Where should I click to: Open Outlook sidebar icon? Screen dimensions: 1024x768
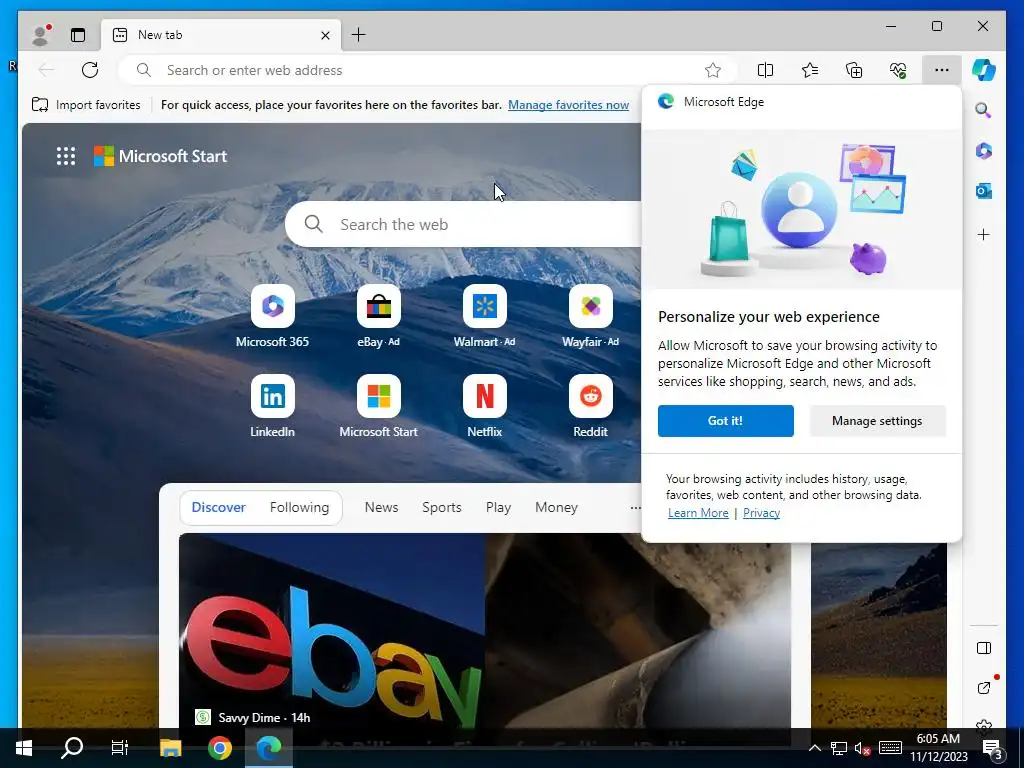984,191
